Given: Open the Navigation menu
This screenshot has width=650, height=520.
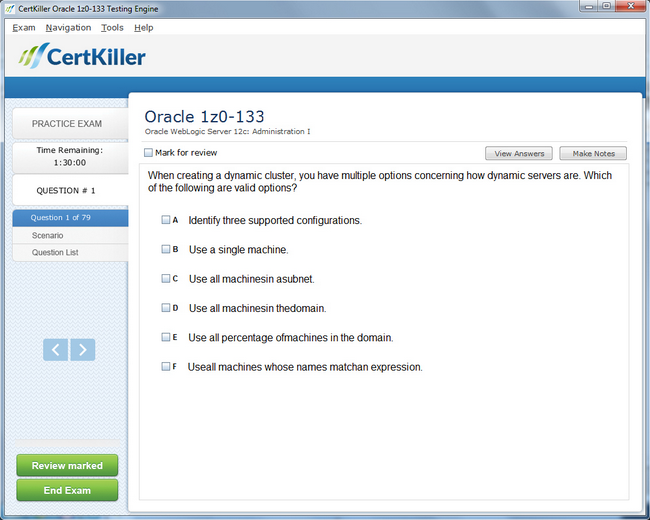Looking at the screenshot, I should click(x=68, y=28).
